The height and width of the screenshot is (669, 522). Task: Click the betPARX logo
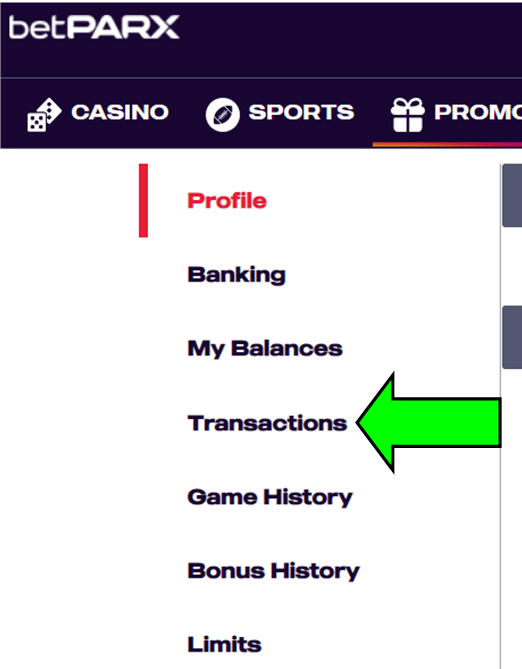point(94,27)
